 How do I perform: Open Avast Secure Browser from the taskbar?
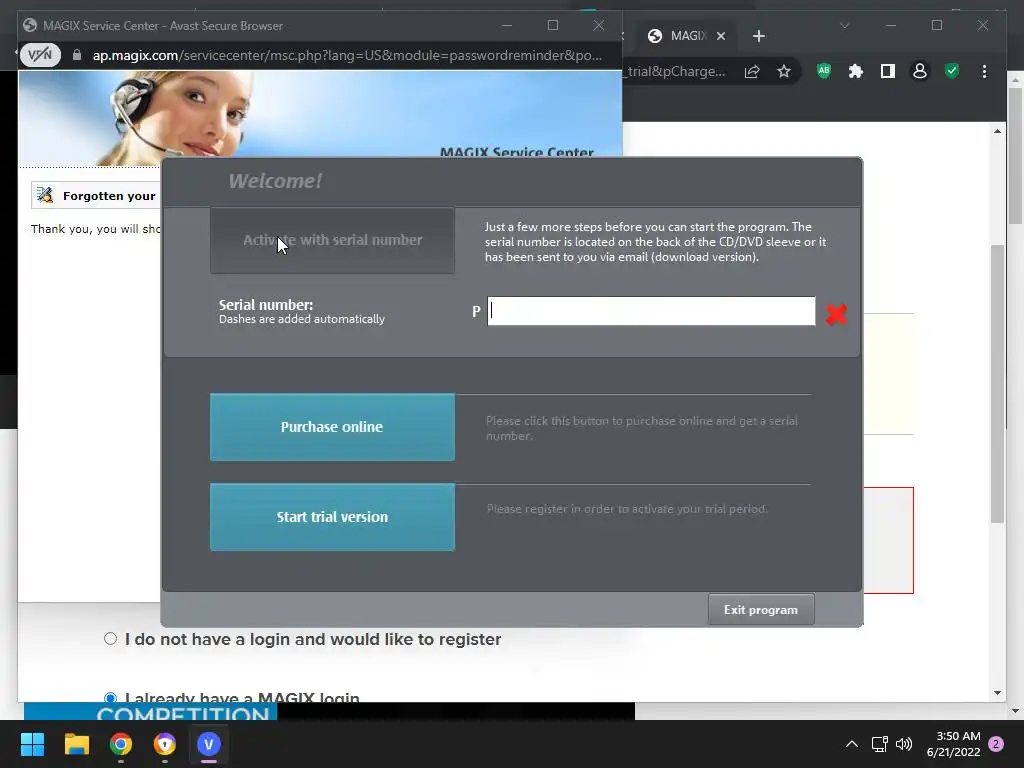pos(165,744)
